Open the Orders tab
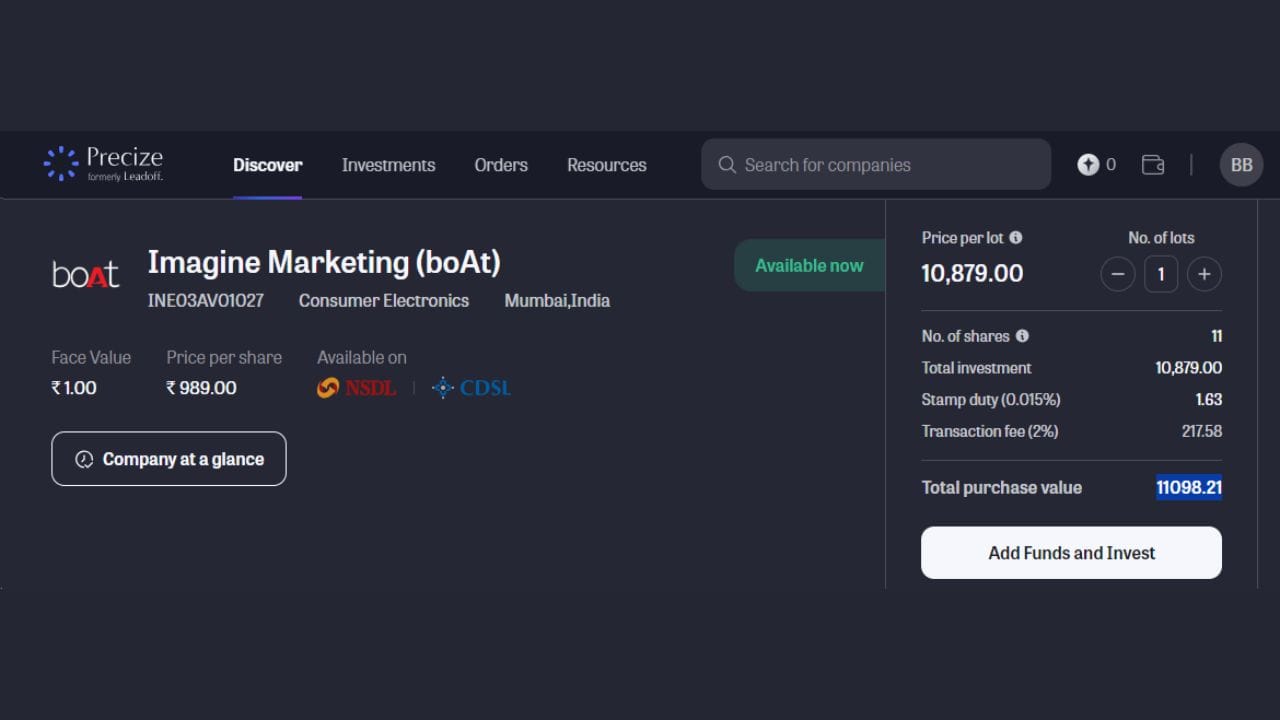The image size is (1280, 720). coord(501,165)
